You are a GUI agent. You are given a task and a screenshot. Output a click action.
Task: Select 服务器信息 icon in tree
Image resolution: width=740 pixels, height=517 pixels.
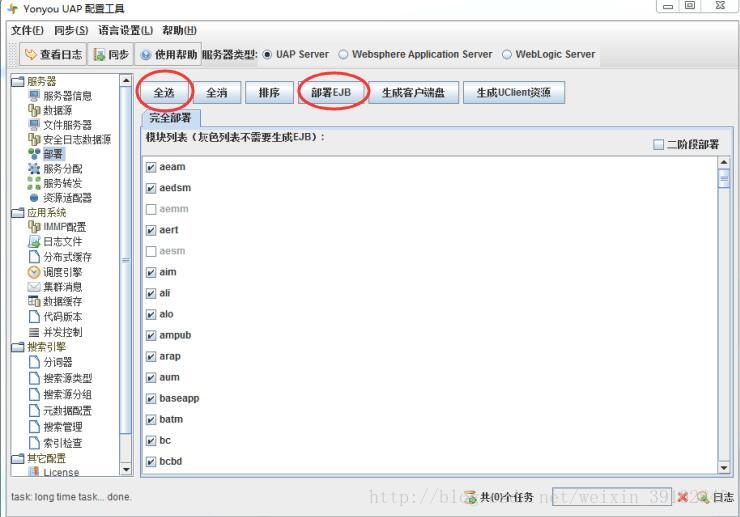[x=34, y=96]
